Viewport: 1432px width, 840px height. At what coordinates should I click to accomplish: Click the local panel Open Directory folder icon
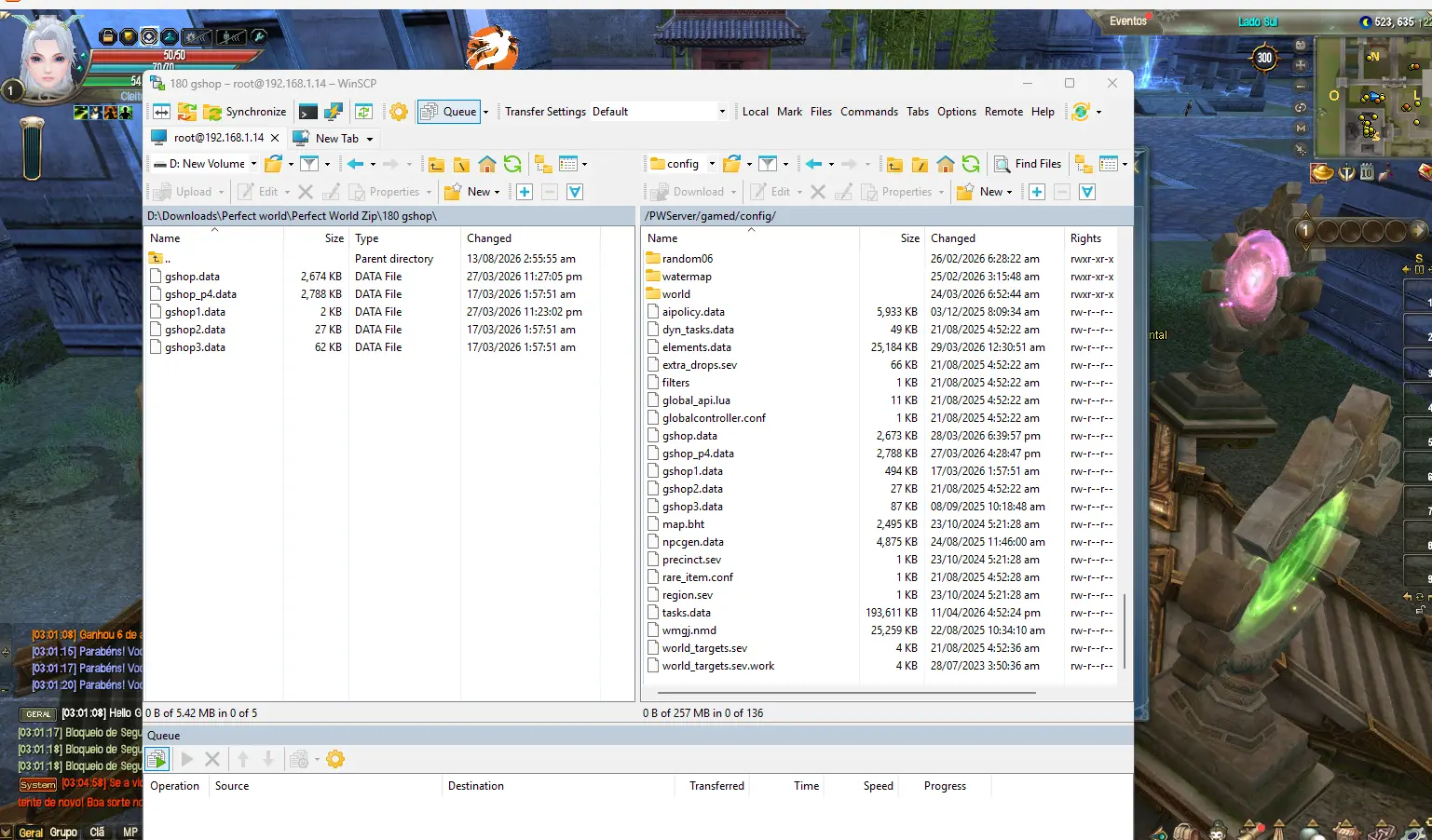(273, 164)
